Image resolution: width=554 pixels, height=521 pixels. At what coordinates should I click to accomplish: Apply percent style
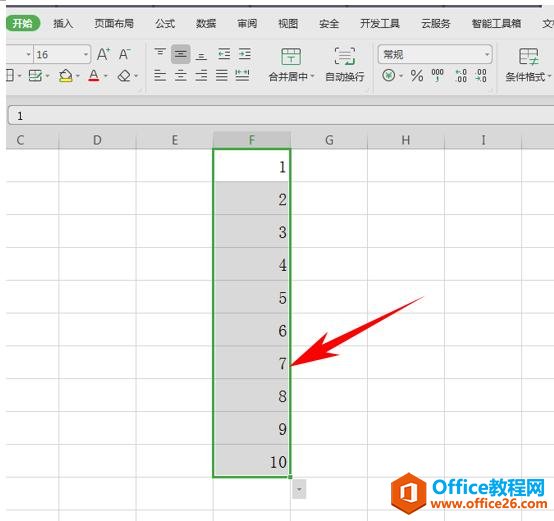pyautogui.click(x=417, y=76)
